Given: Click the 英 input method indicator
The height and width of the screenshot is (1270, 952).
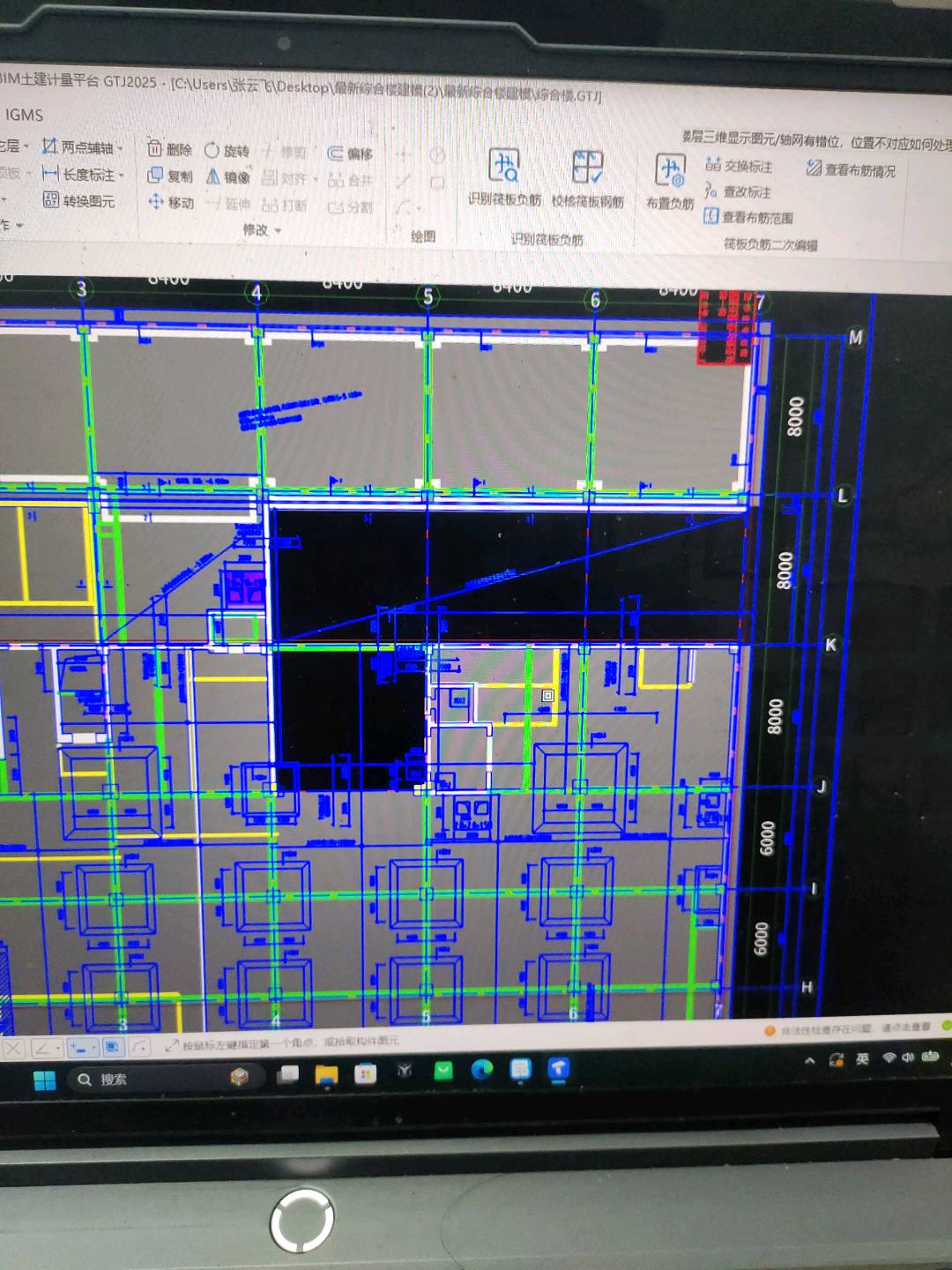Looking at the screenshot, I should (x=862, y=1058).
